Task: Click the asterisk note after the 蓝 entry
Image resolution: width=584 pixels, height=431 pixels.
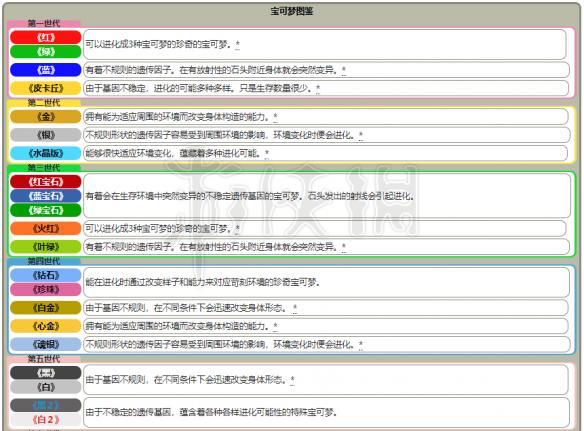Action: pos(343,70)
